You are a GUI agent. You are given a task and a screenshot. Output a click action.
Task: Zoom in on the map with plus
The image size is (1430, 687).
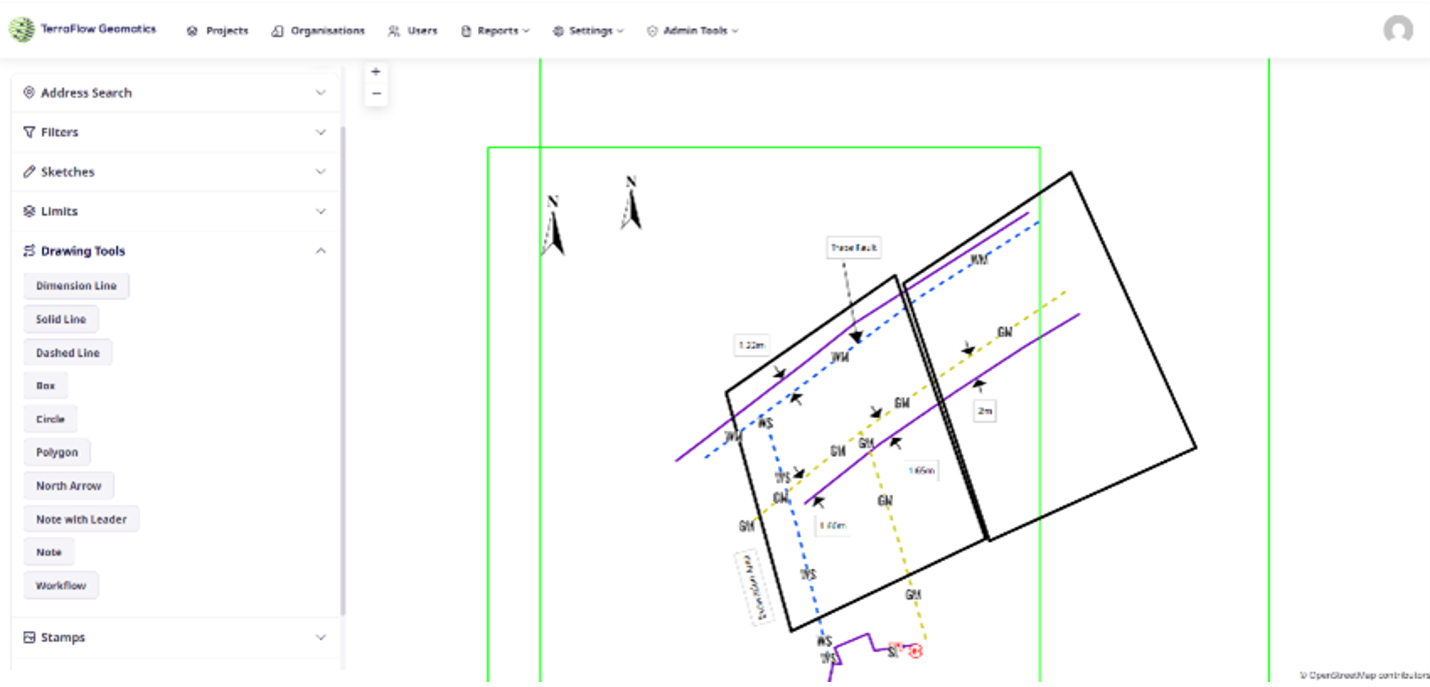pyautogui.click(x=376, y=72)
